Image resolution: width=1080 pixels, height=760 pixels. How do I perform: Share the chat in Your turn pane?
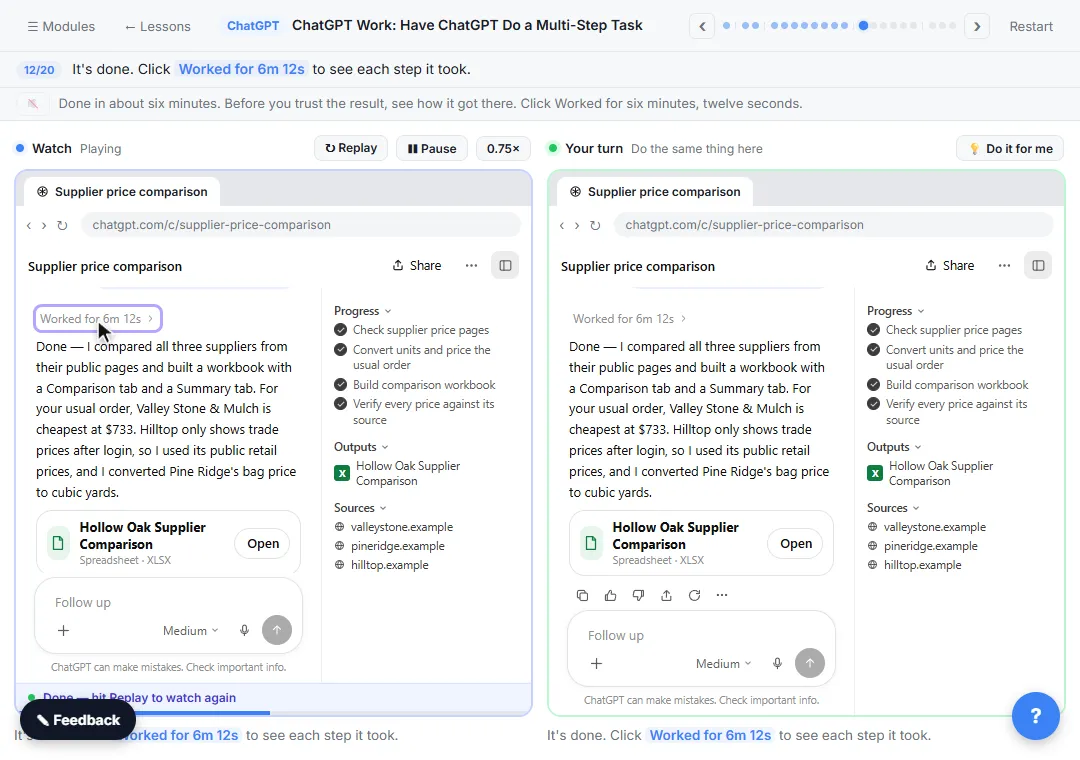950,265
